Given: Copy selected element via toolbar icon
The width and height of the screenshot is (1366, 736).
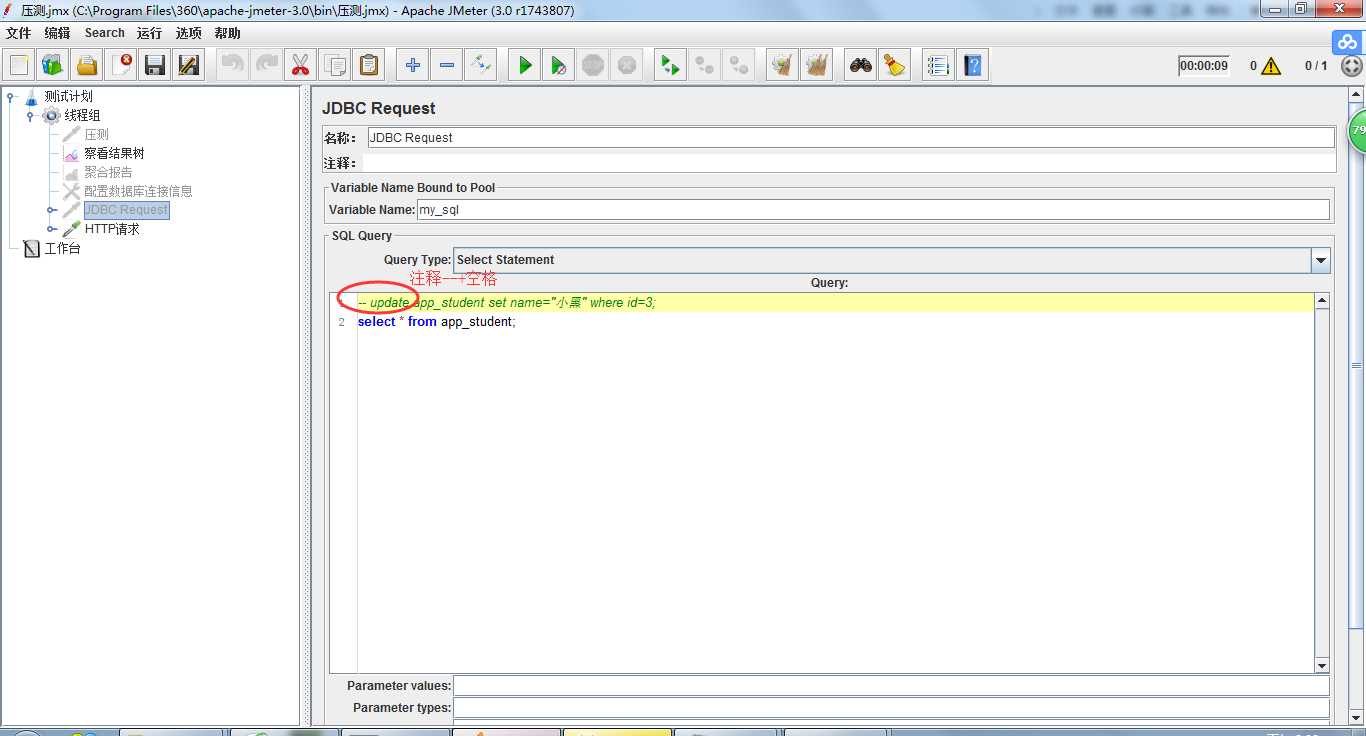Looking at the screenshot, I should pyautogui.click(x=335, y=65).
